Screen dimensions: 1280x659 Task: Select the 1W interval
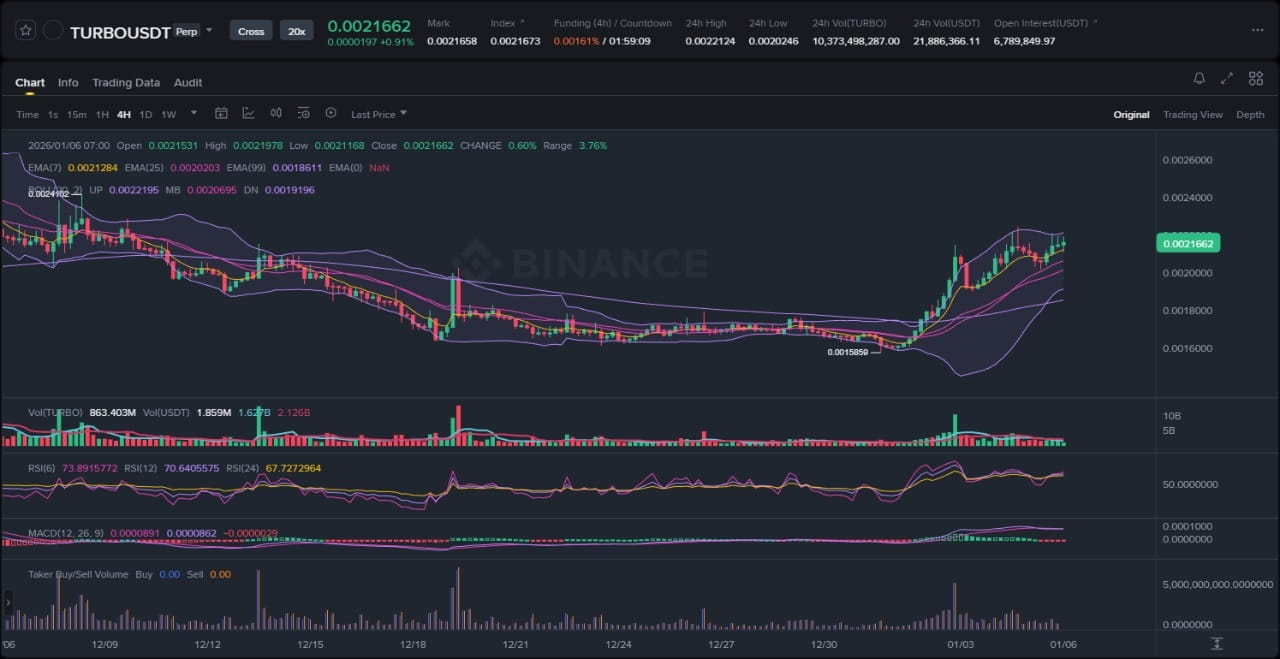(169, 114)
